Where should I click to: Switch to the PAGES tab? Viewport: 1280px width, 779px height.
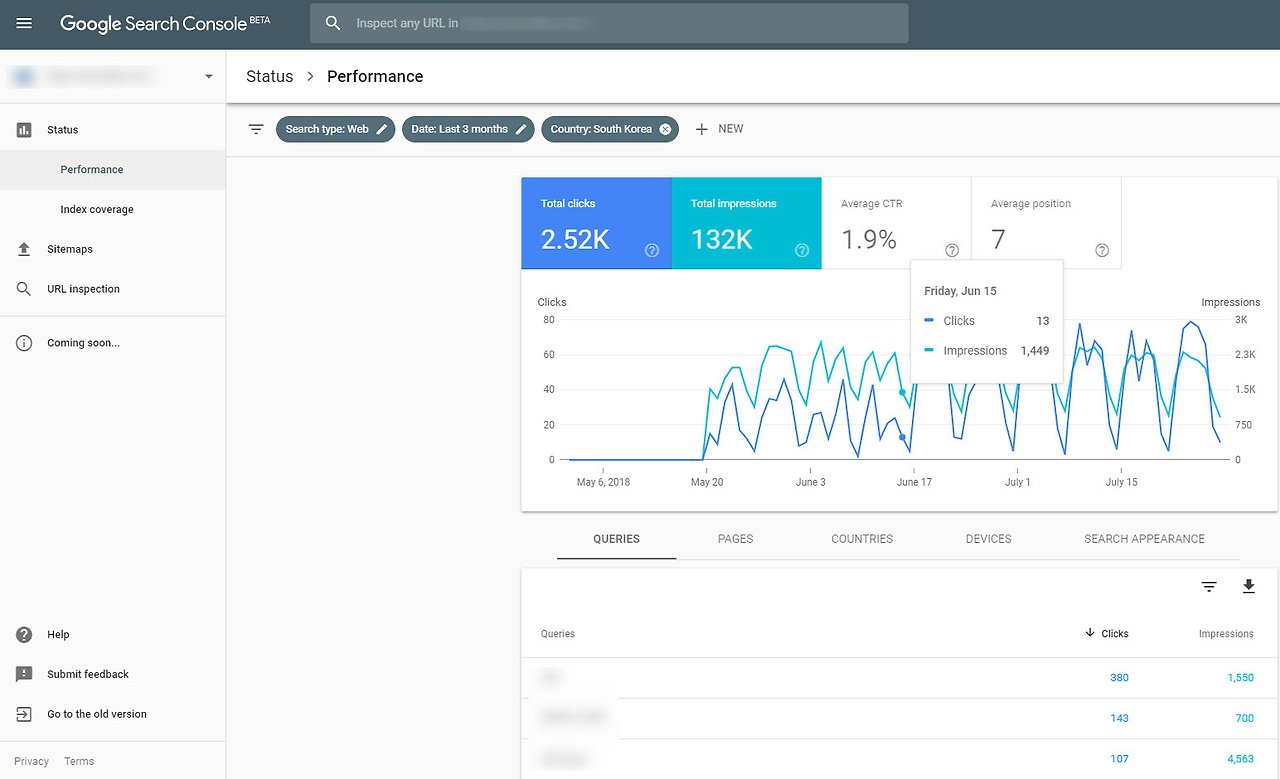coord(736,539)
